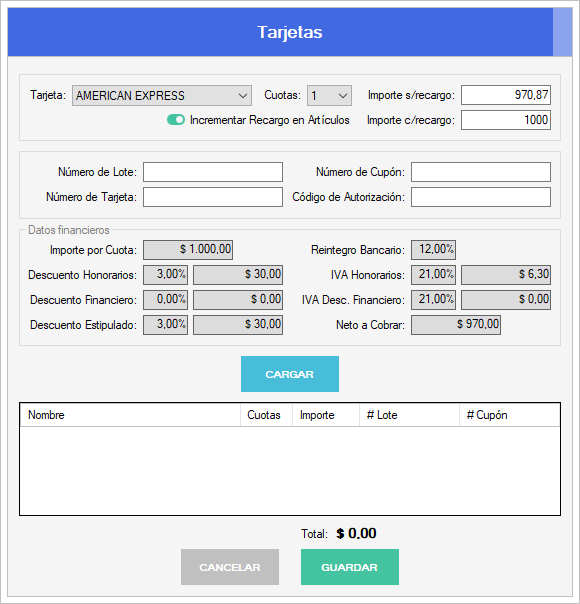
Task: Focus the Número de Cupón field
Action: (481, 172)
